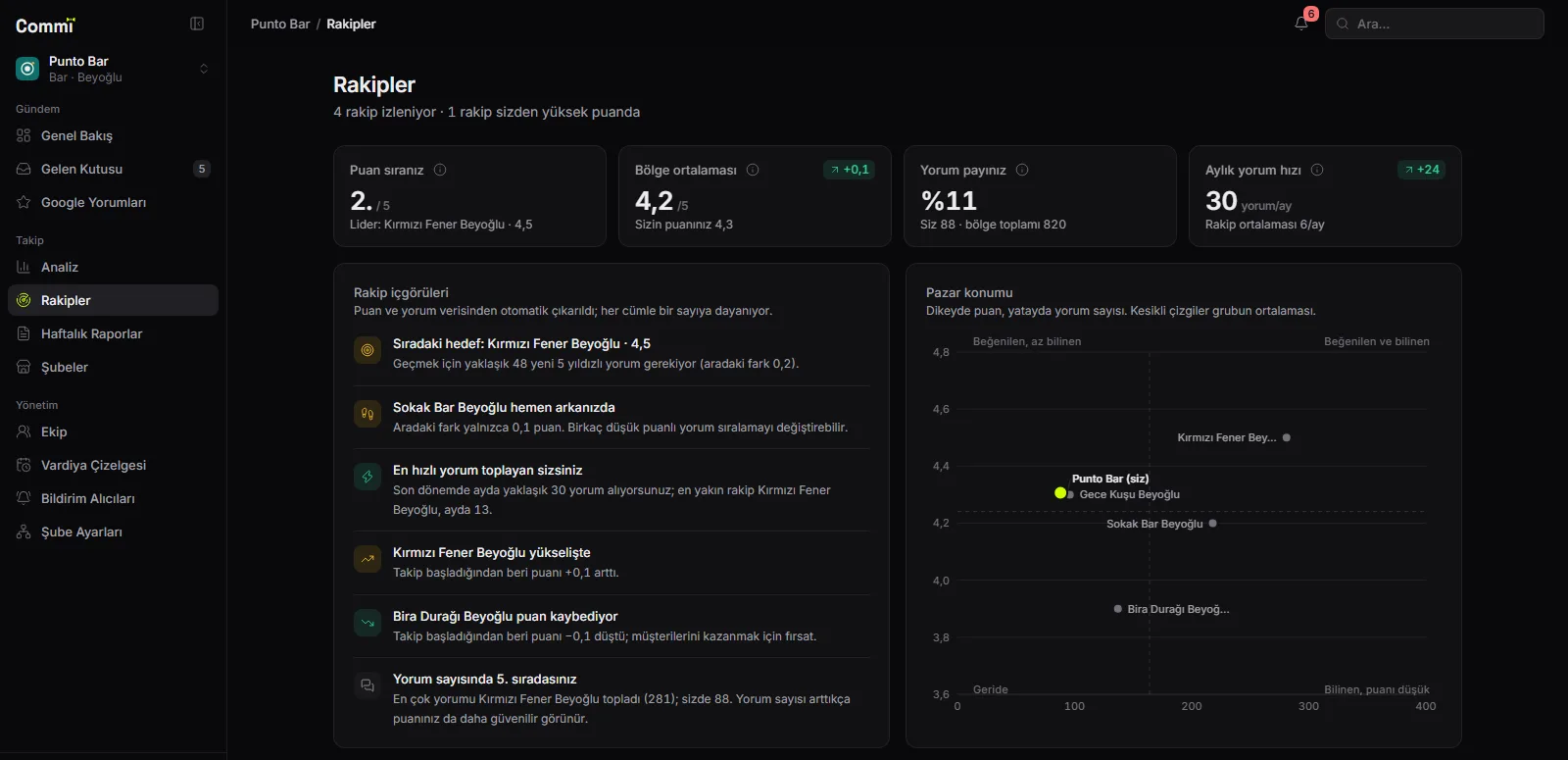Click the Sokak Bar Beyoğlu chart point
The width and height of the screenshot is (1568, 760).
[1213, 524]
